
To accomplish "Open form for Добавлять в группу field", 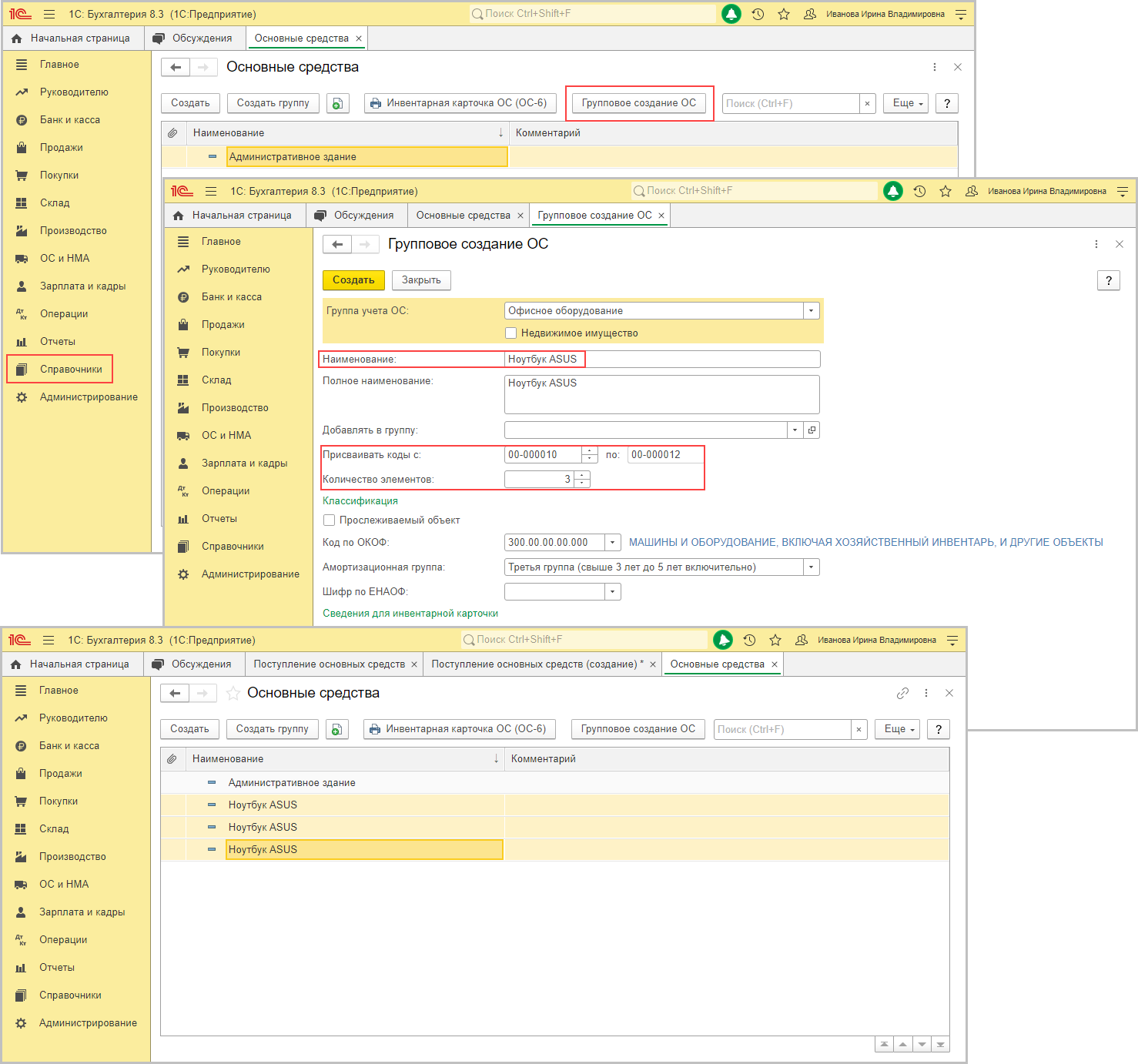I will click(812, 430).
